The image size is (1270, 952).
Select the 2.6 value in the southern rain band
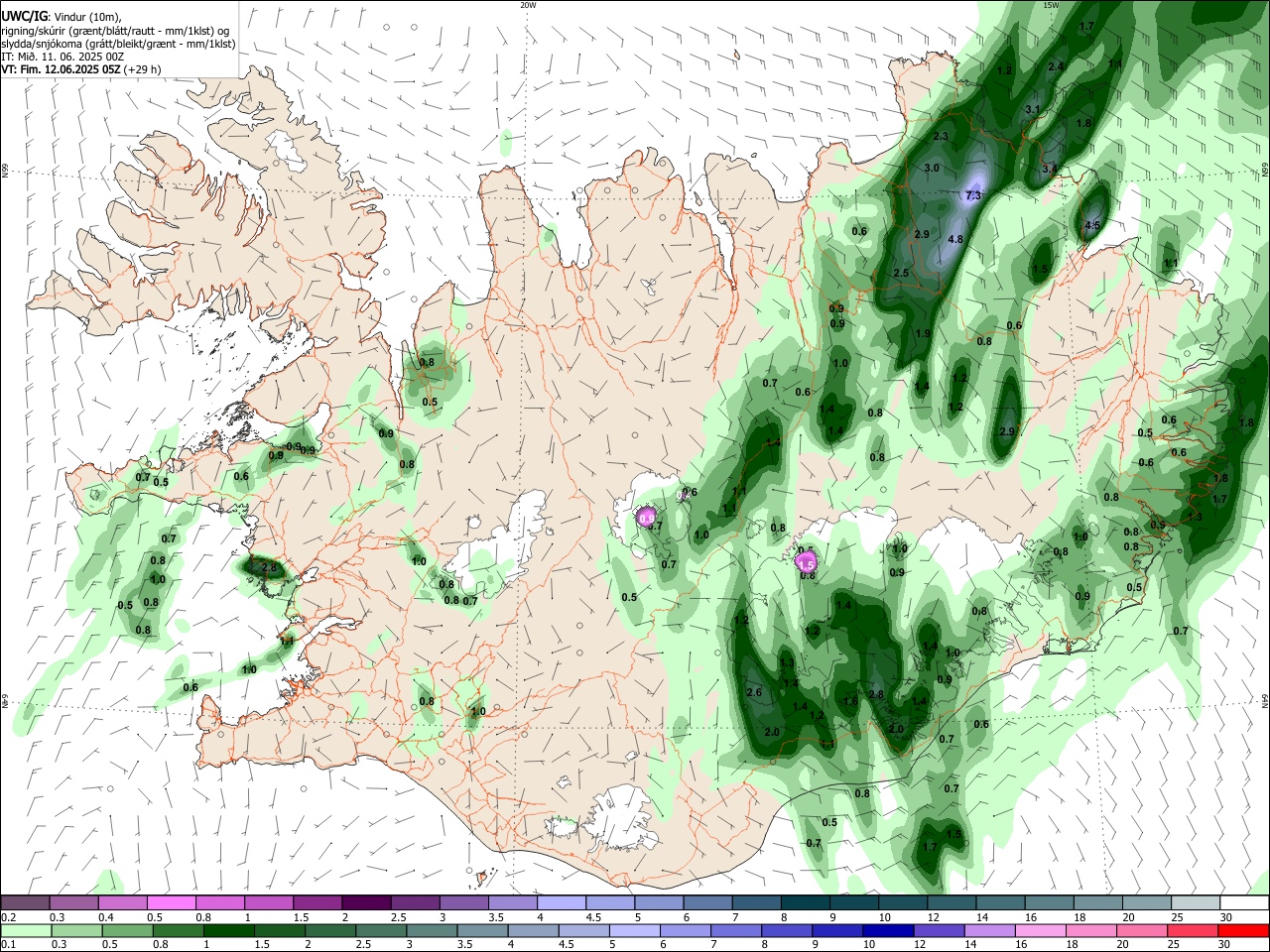click(x=754, y=693)
